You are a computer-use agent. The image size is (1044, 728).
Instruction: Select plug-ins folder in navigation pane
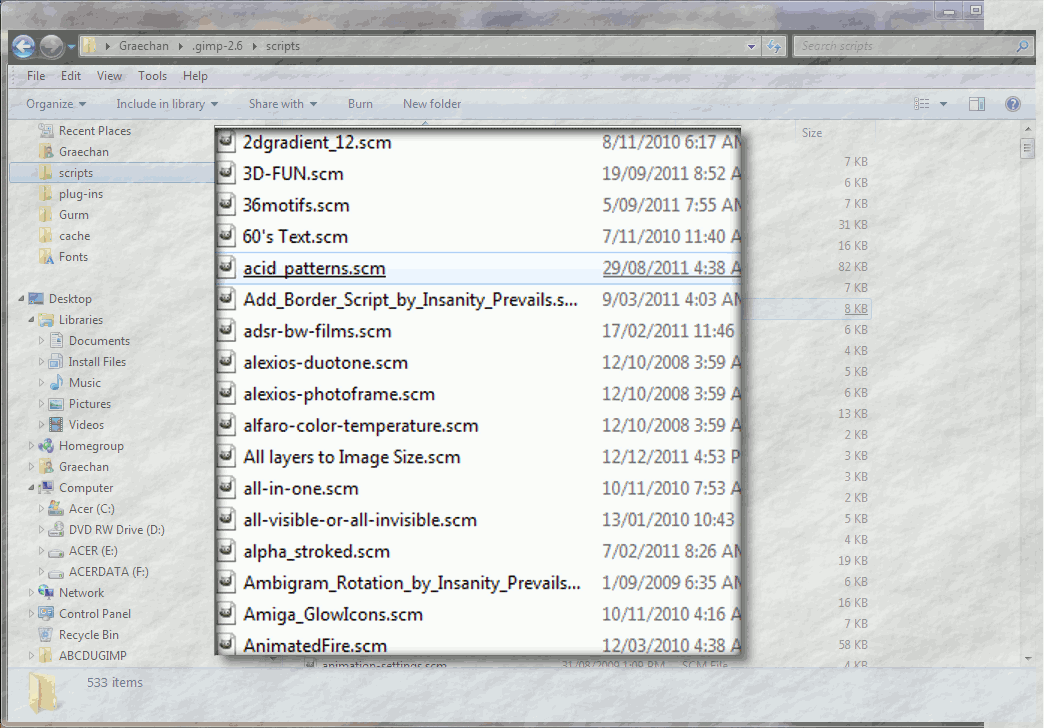tap(81, 194)
